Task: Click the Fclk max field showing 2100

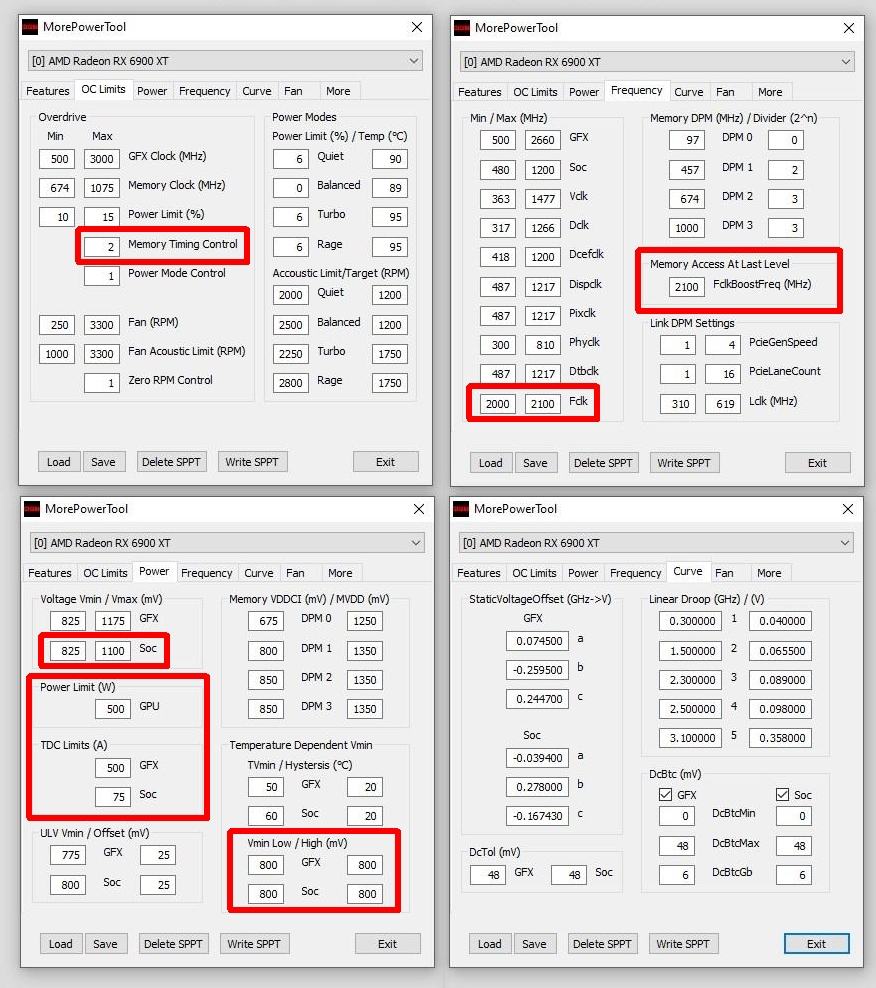Action: (x=543, y=404)
